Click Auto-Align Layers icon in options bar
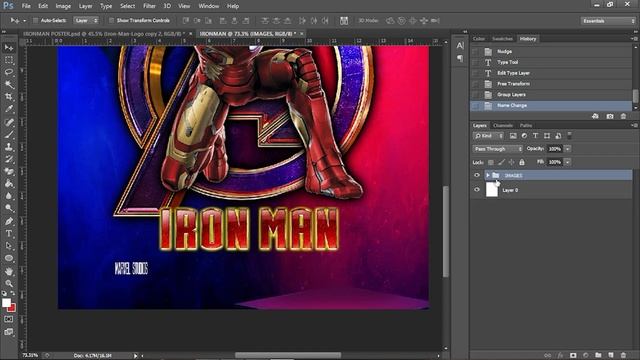Screen dimensions: 640x360 [x=344, y=20]
